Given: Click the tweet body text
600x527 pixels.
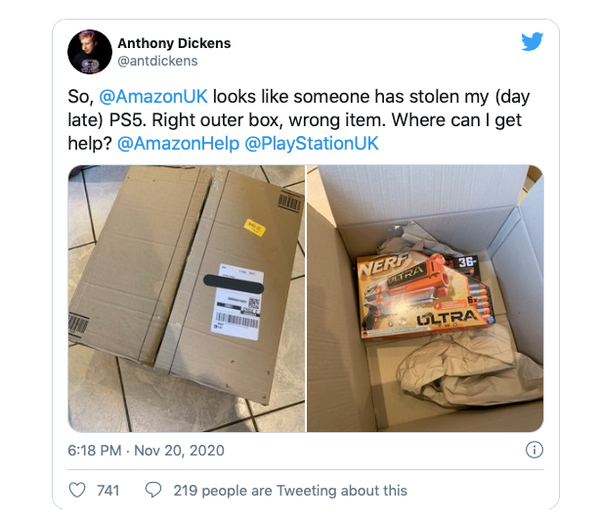Looking at the screenshot, I should pos(299,120).
